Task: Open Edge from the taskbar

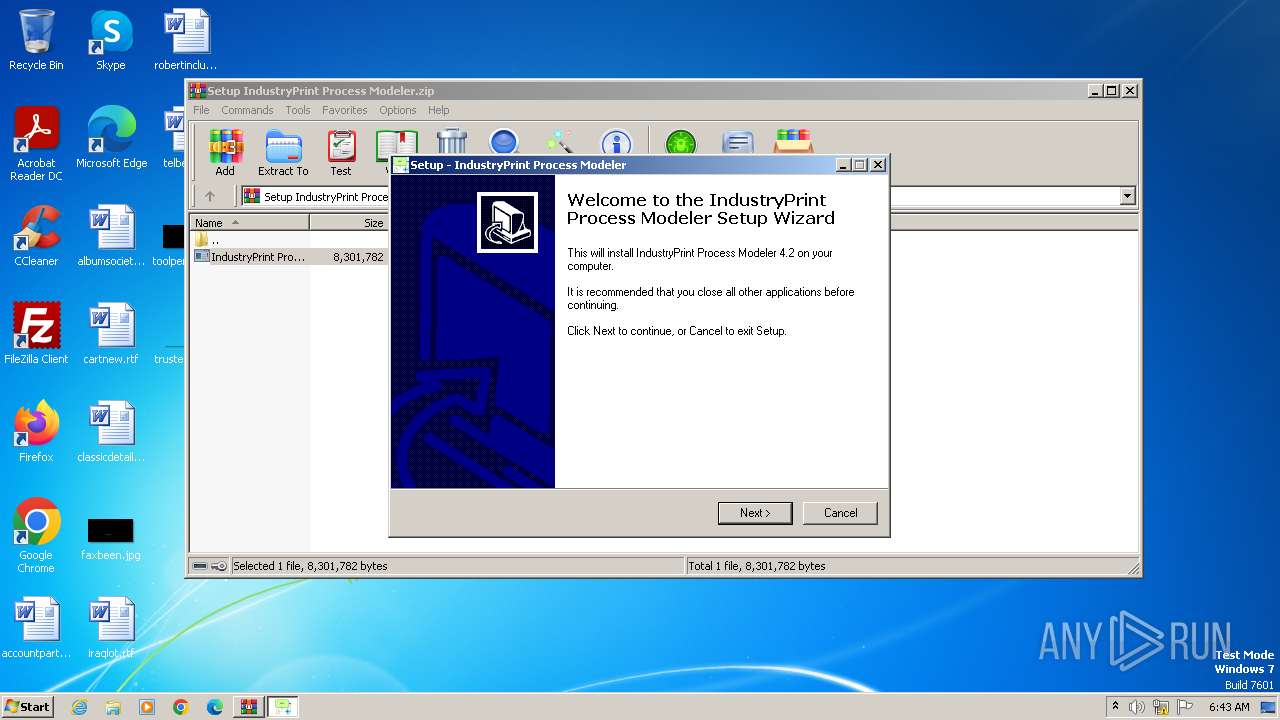Action: click(x=215, y=707)
